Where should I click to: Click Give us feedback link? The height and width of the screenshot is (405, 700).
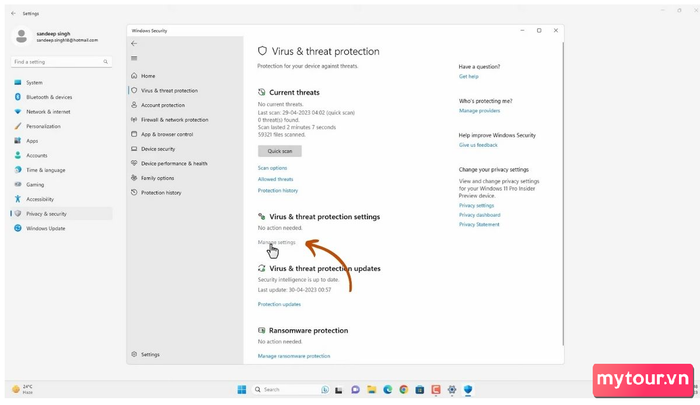[x=478, y=145]
